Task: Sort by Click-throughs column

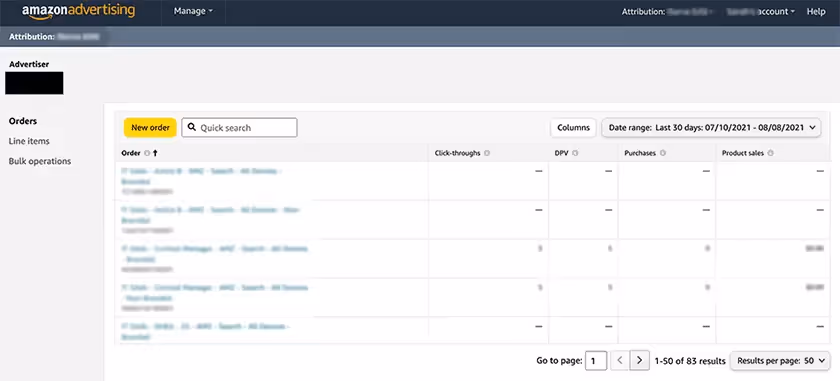Action: click(458, 153)
